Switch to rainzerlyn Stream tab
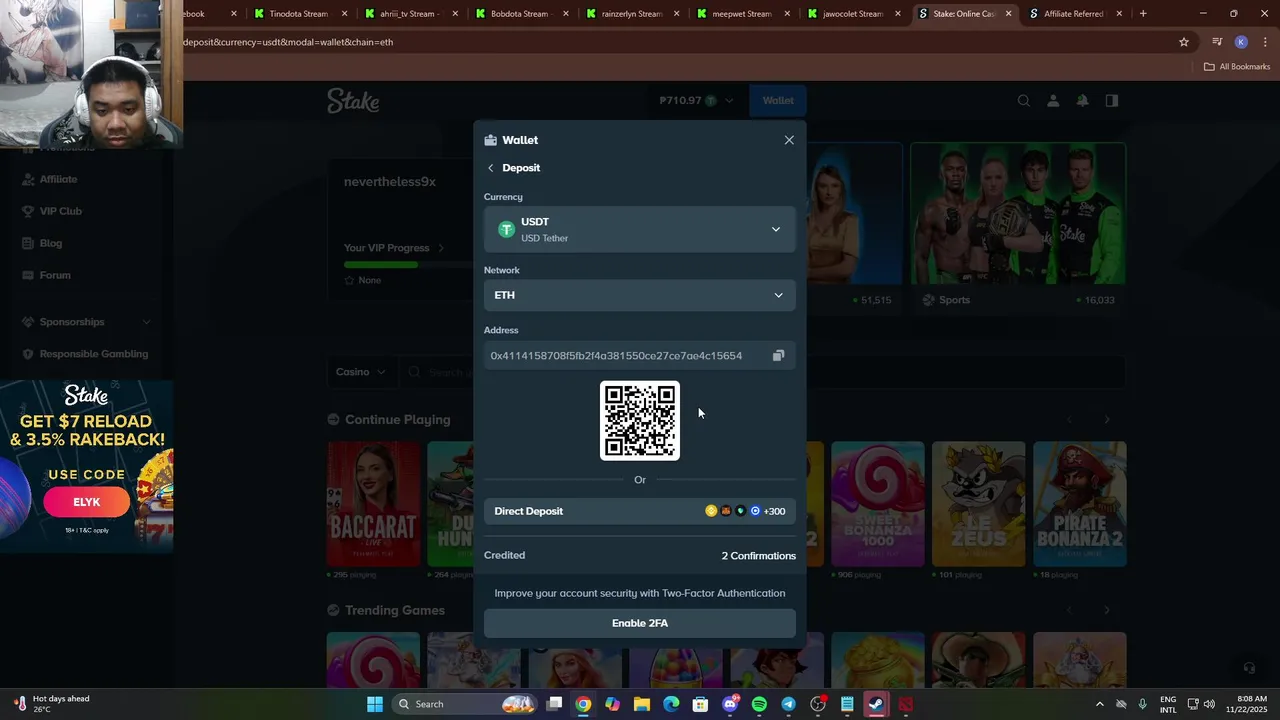The height and width of the screenshot is (720, 1280). tap(630, 14)
